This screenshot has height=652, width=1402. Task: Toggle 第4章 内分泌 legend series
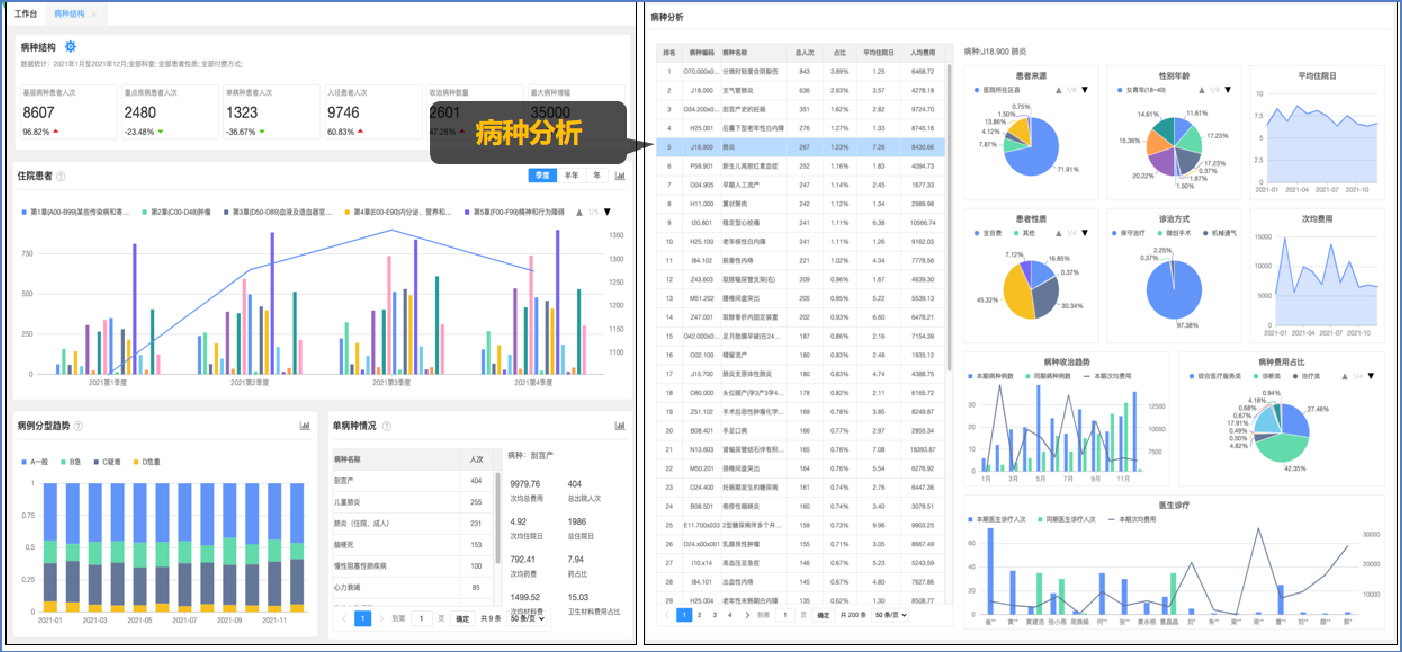click(x=398, y=212)
